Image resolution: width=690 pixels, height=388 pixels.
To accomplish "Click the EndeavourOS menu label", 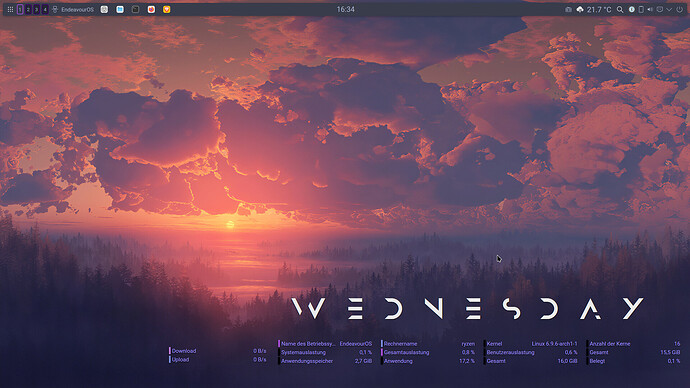I will click(x=77, y=9).
